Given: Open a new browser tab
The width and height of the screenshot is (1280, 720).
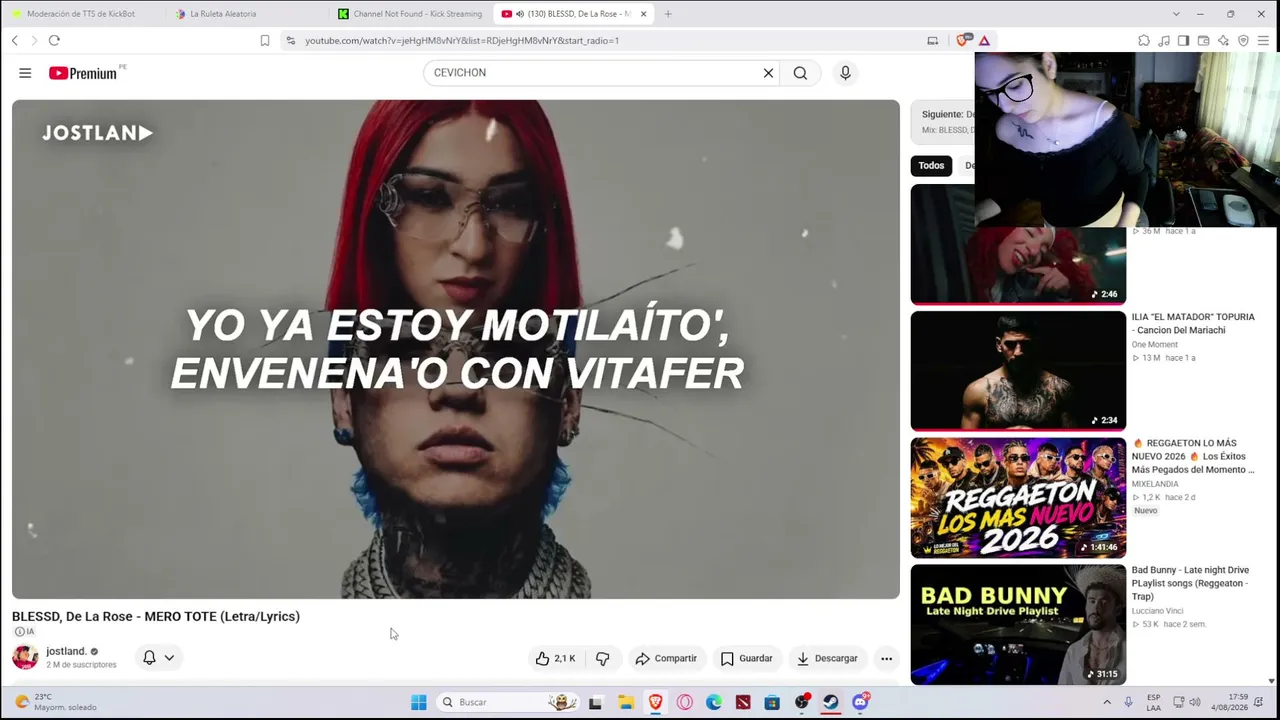Looking at the screenshot, I should (x=668, y=14).
